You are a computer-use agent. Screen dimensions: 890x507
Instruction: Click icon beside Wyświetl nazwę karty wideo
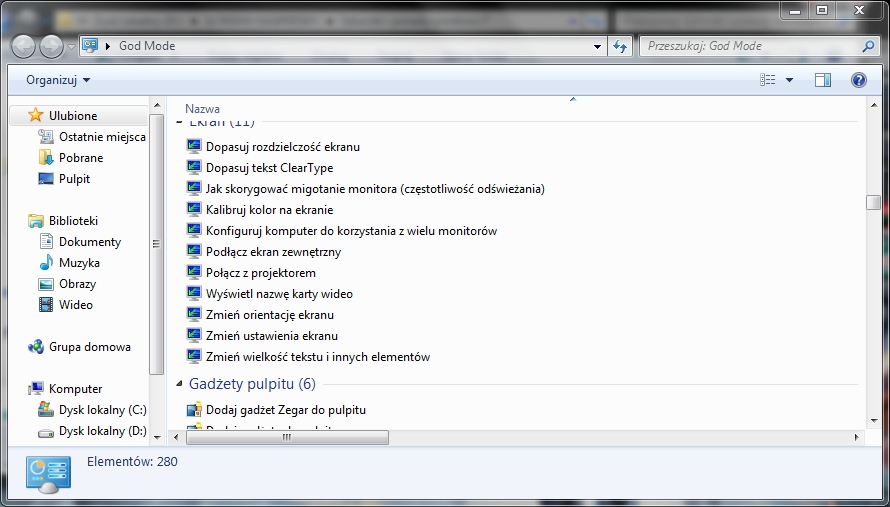point(194,294)
